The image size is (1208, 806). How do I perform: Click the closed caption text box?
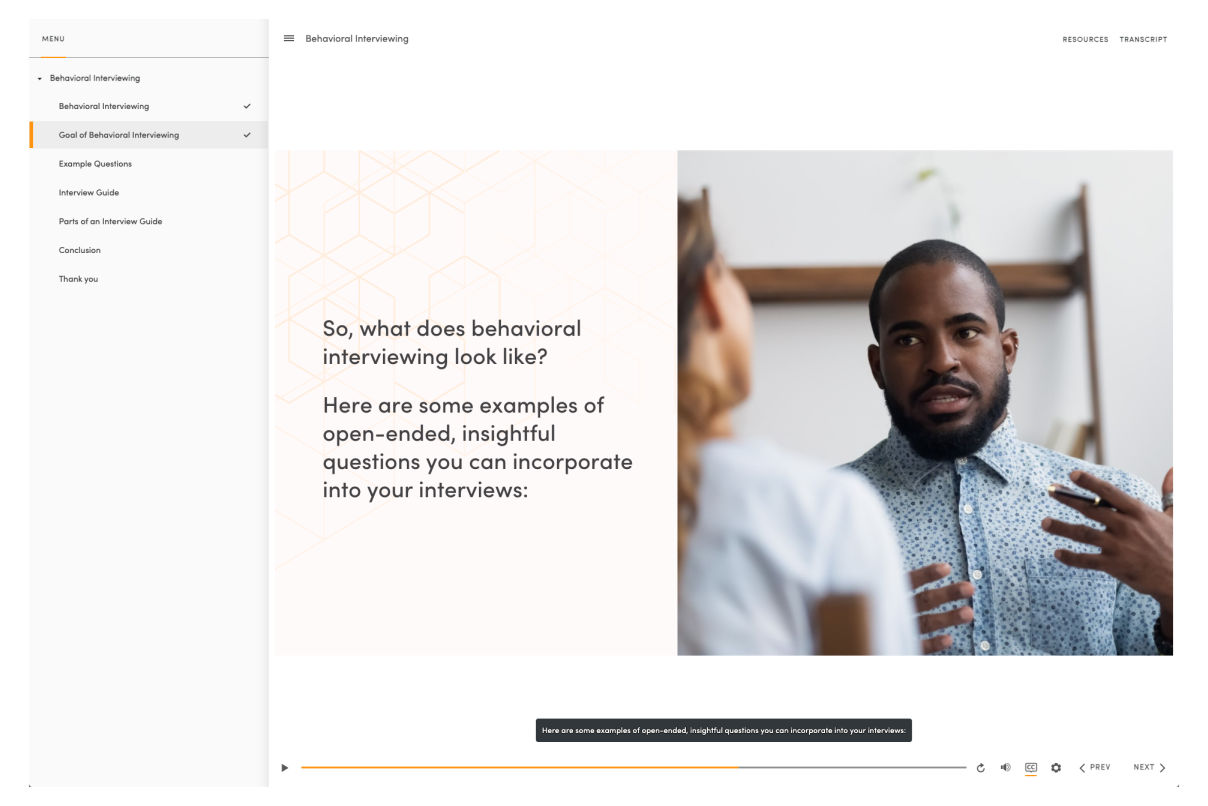coord(724,731)
